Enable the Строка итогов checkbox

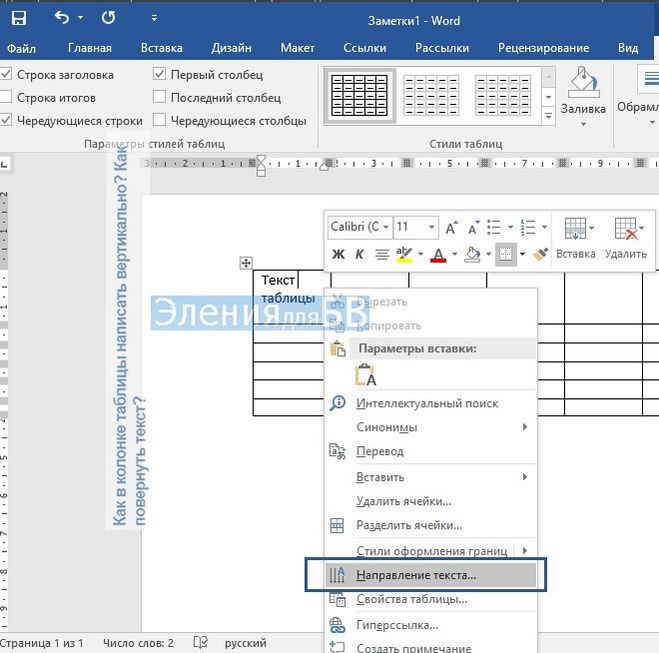pyautogui.click(x=7, y=98)
